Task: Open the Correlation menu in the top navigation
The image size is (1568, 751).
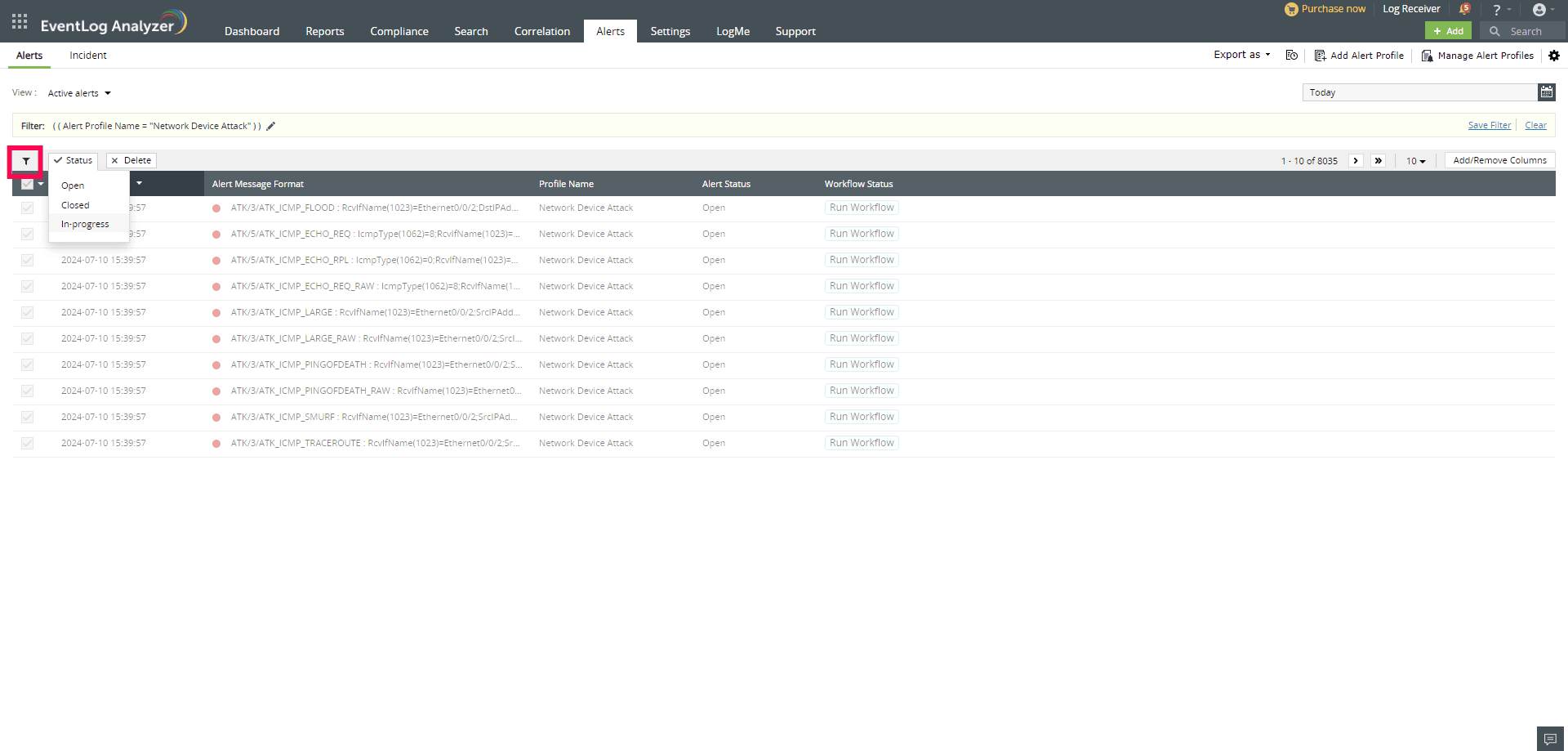Action: [x=541, y=31]
